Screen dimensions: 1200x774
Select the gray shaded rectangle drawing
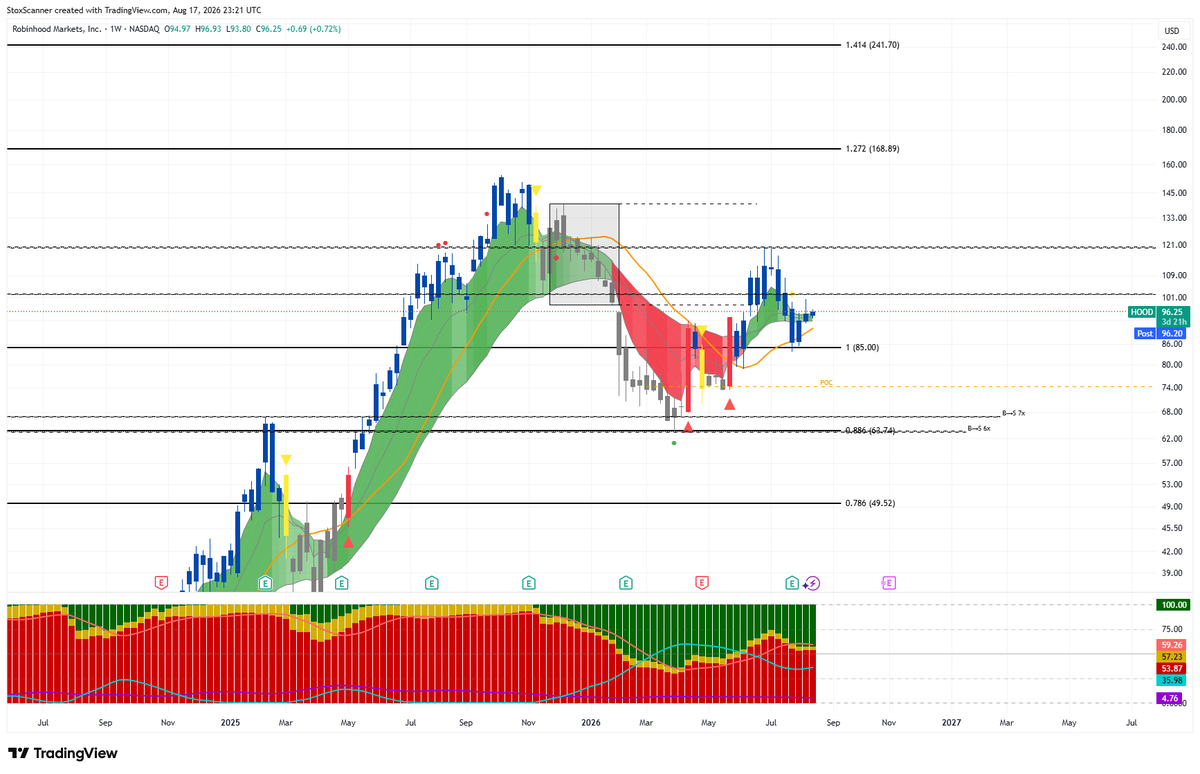point(585,254)
